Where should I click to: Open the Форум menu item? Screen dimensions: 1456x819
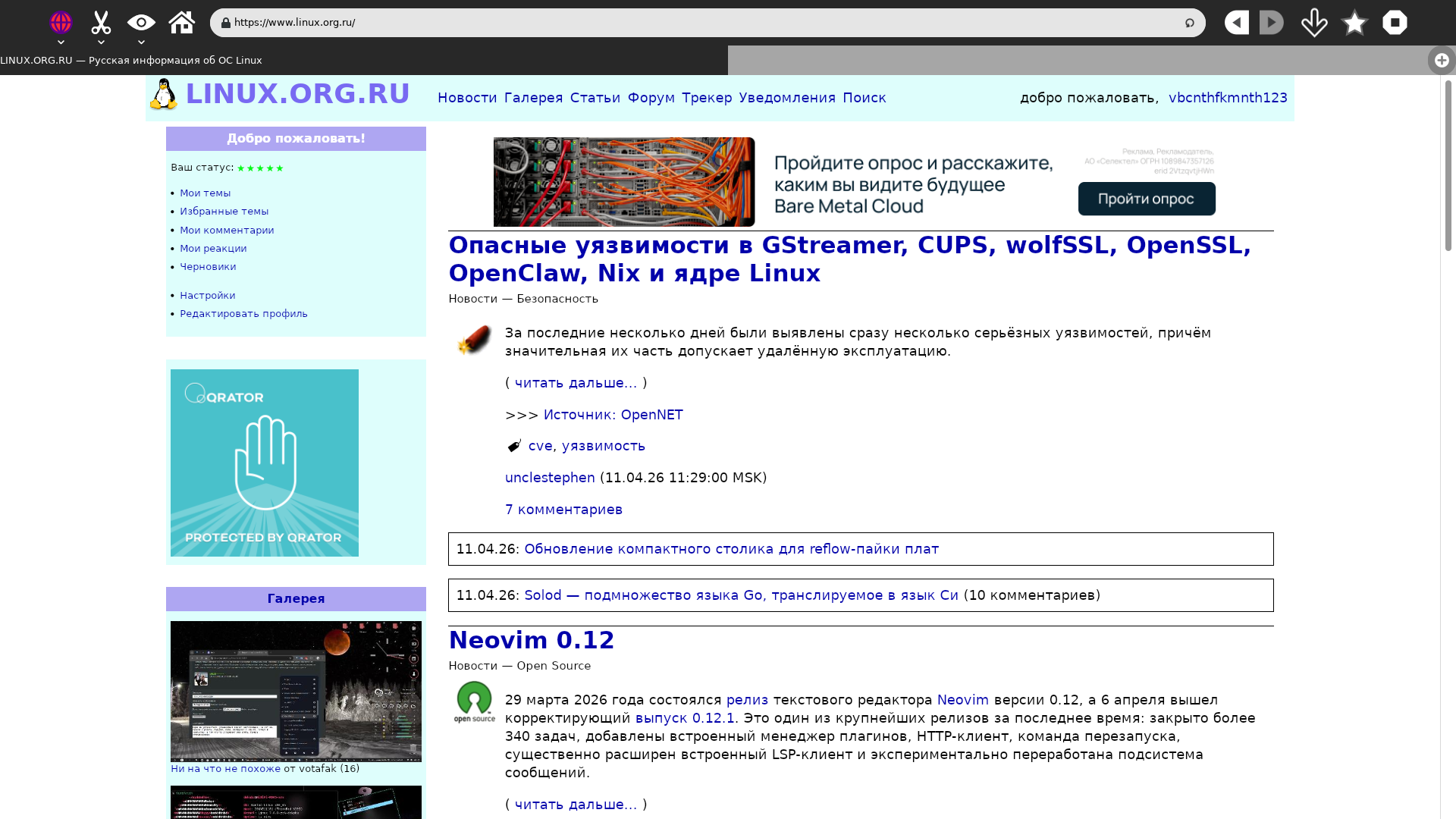[651, 98]
